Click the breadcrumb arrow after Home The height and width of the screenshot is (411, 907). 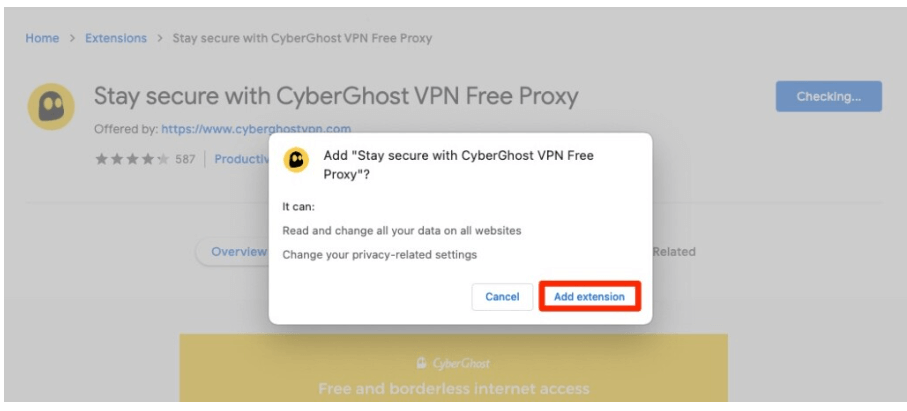[72, 39]
